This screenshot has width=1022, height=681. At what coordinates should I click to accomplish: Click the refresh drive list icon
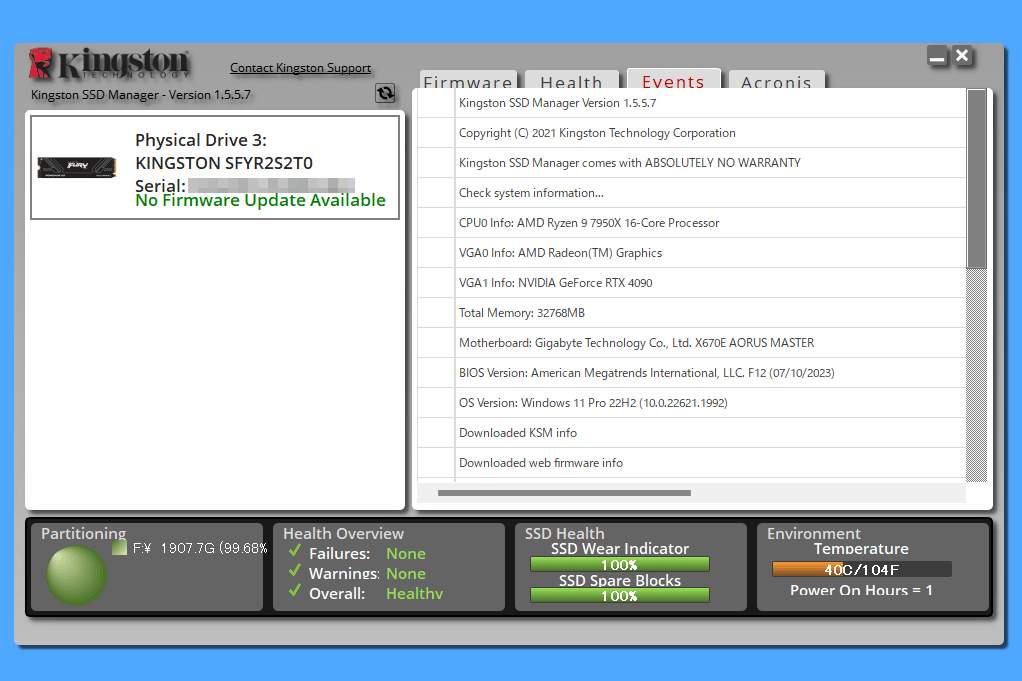385,93
